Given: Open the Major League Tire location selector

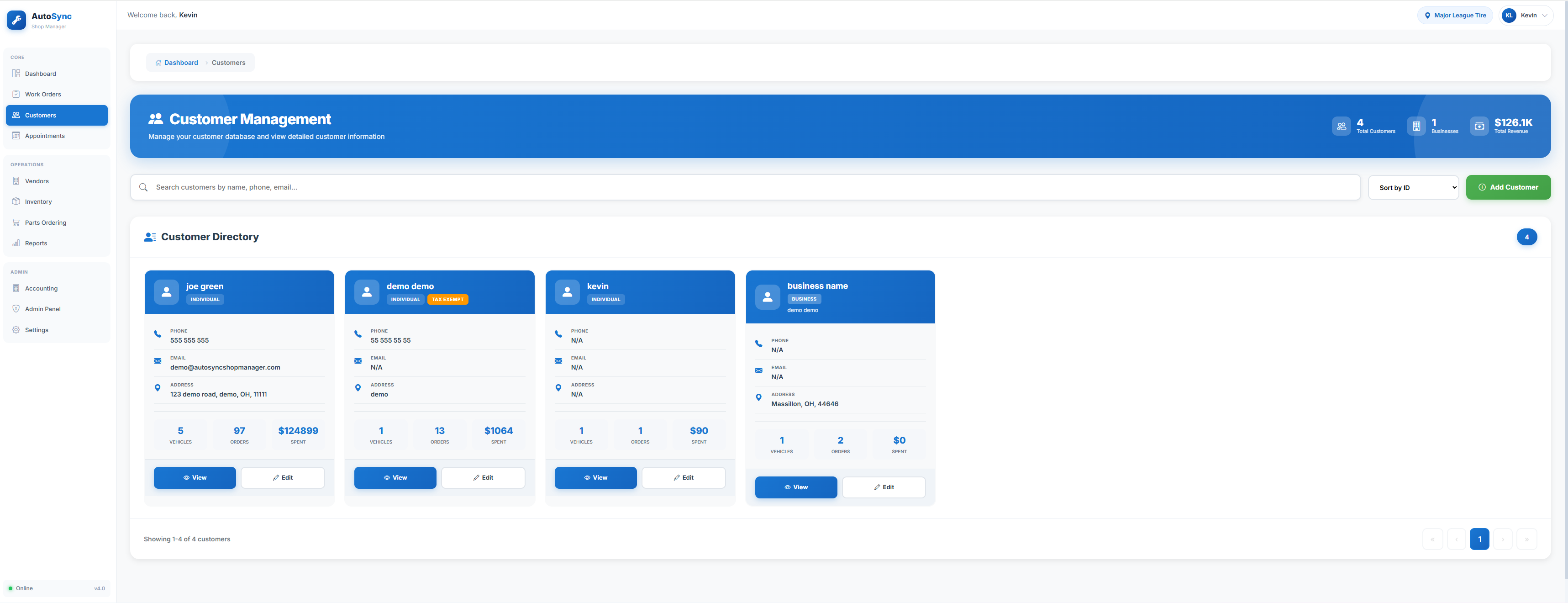Looking at the screenshot, I should [1455, 15].
